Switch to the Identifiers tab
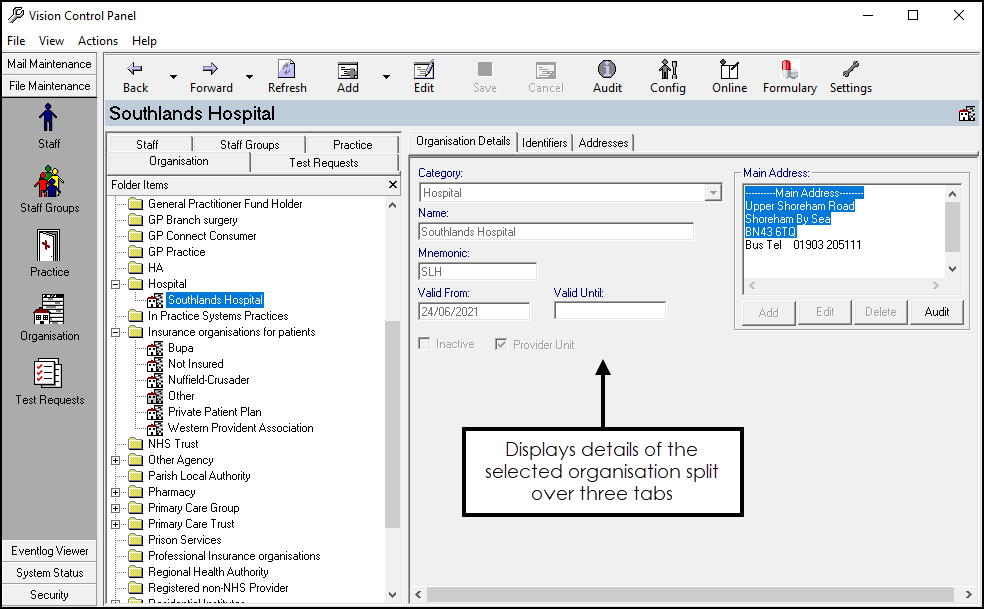Screen dimensions: 984x609 pos(545,143)
